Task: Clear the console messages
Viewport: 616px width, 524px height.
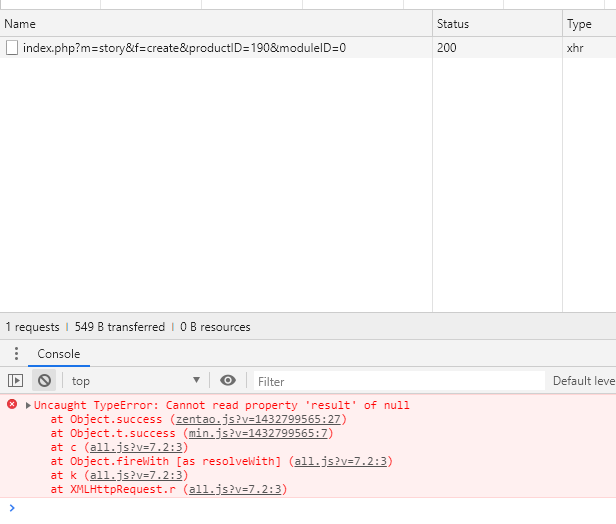Action: (44, 381)
